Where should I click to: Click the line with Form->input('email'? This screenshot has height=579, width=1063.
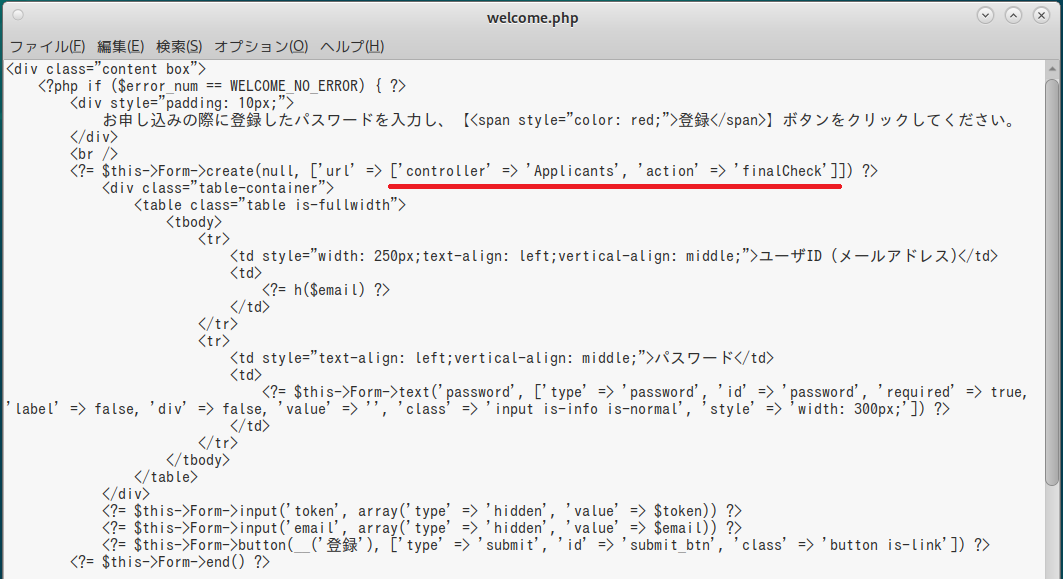(422, 527)
